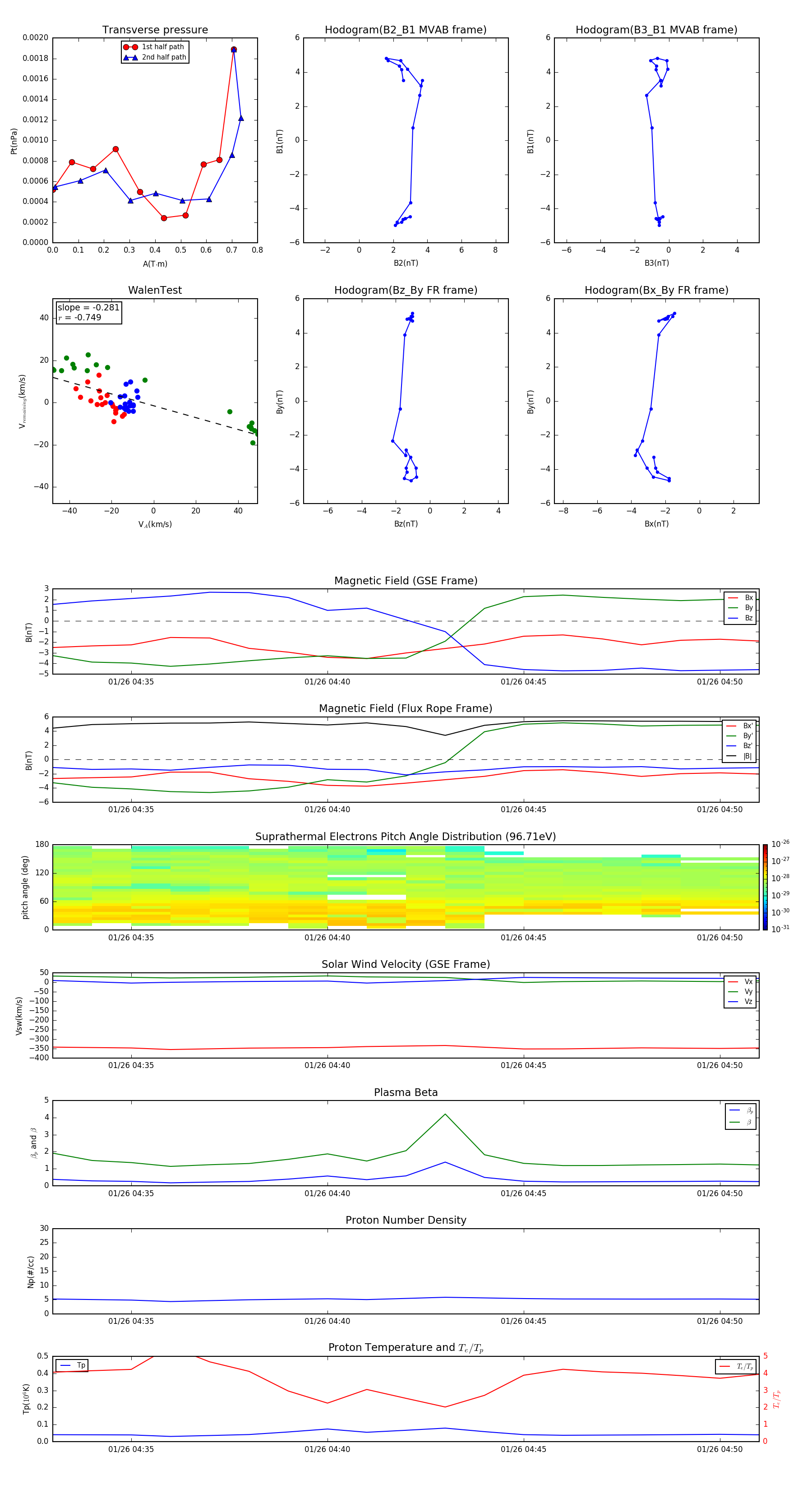Click the 'Magnetic Field (Flux Rope Frame)' title
This screenshot has height=1489, width=812.
(406, 709)
